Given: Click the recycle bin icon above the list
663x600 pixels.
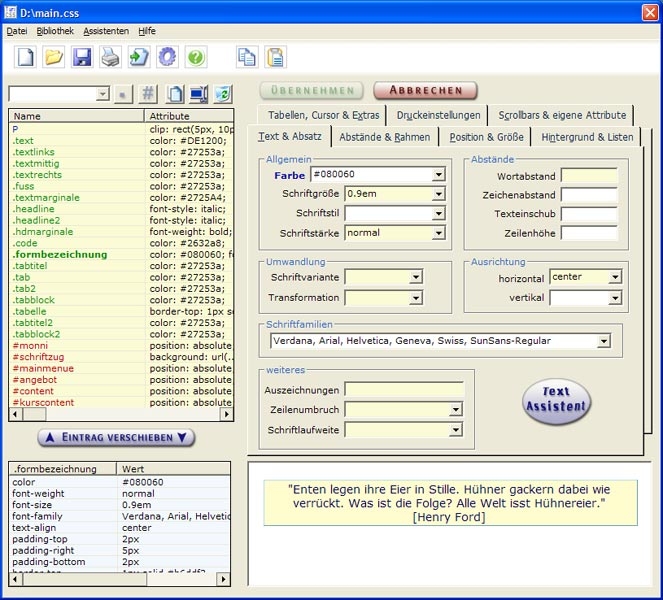Looking at the screenshot, I should tap(222, 94).
